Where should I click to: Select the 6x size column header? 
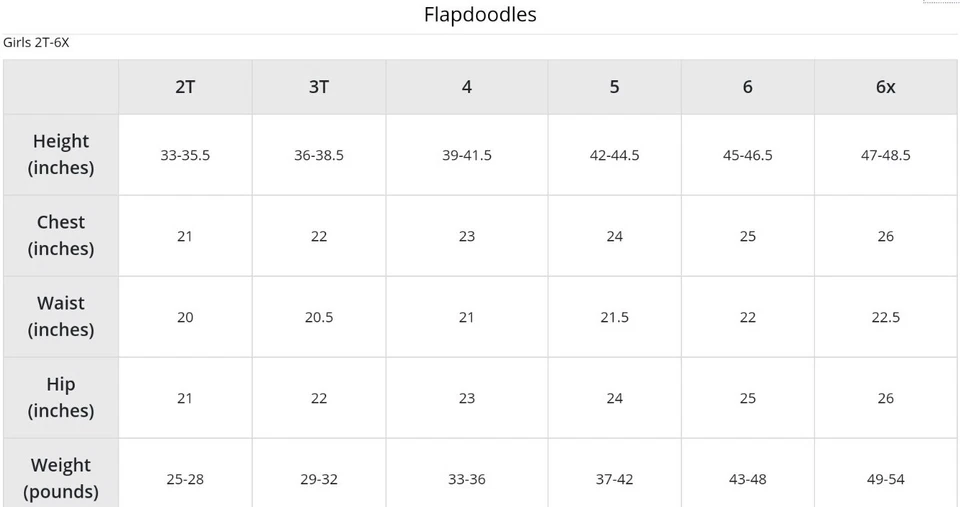(885, 87)
